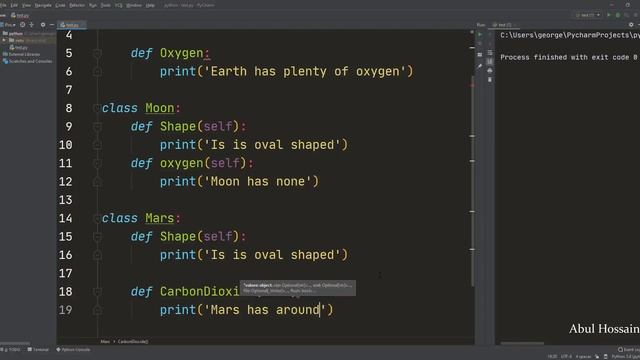Click the scroll-to-end icon in Run panel
The image size is (640, 360).
coord(490,62)
